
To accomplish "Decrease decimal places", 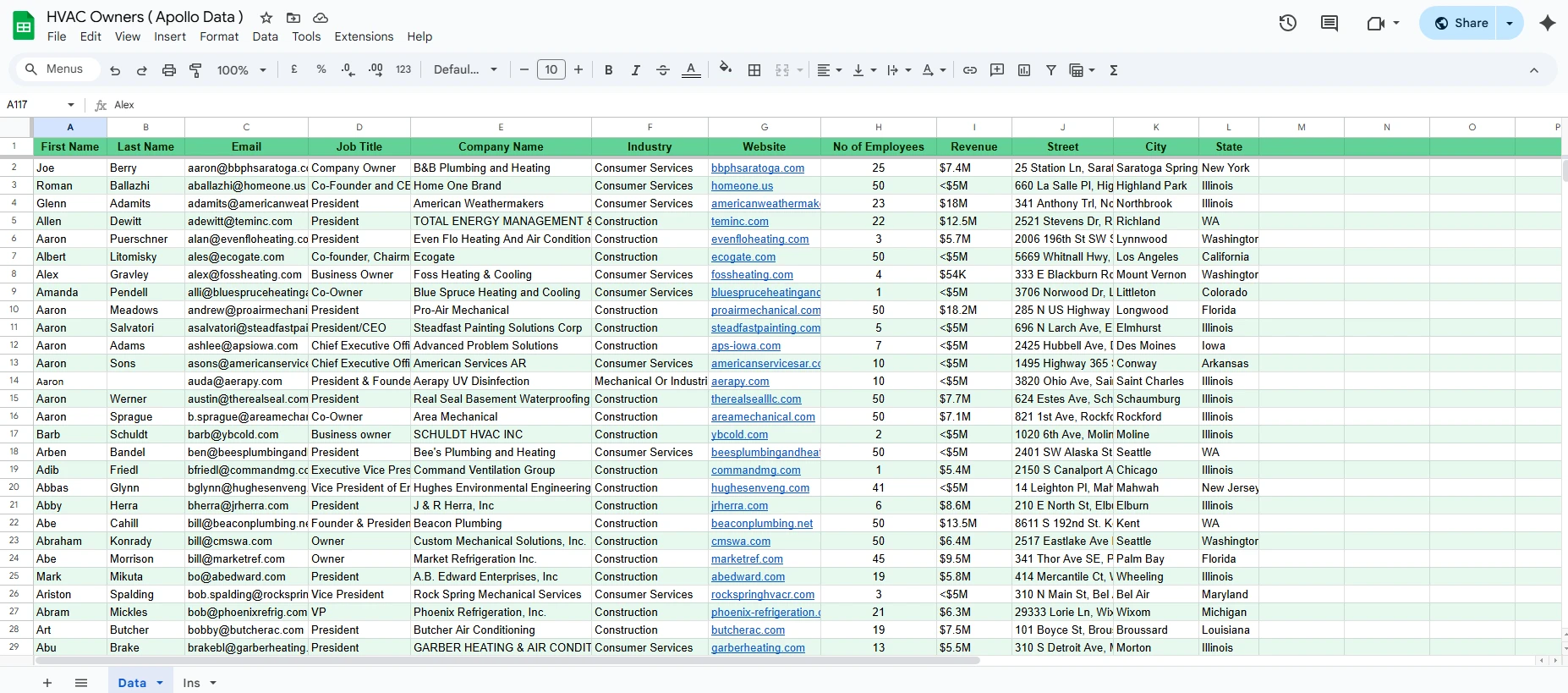I will pyautogui.click(x=348, y=69).
